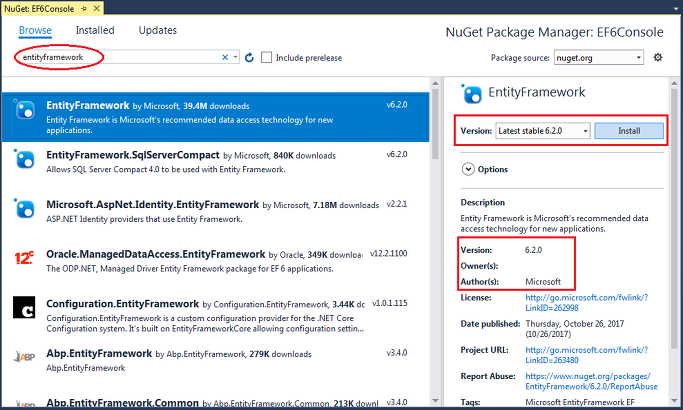This screenshot has height=410, width=683.
Task: Open the Report Abuse link
Action: pos(591,381)
